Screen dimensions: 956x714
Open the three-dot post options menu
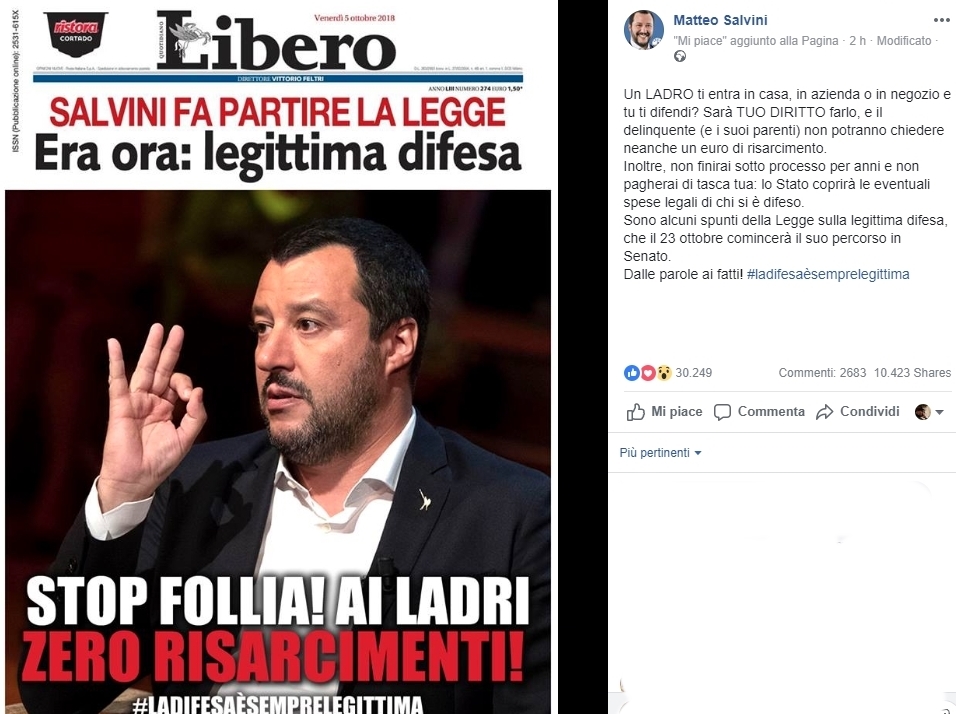tap(941, 20)
